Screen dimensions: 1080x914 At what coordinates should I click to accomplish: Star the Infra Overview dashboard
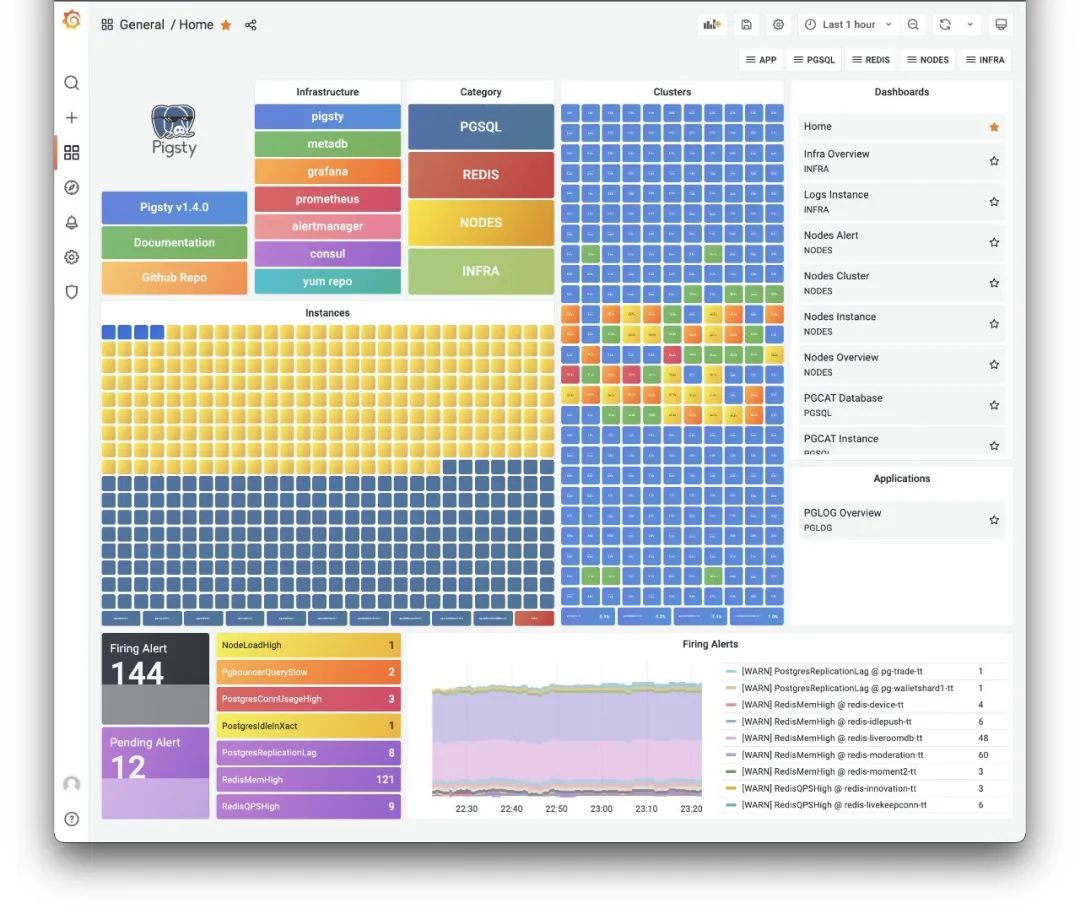point(993,161)
